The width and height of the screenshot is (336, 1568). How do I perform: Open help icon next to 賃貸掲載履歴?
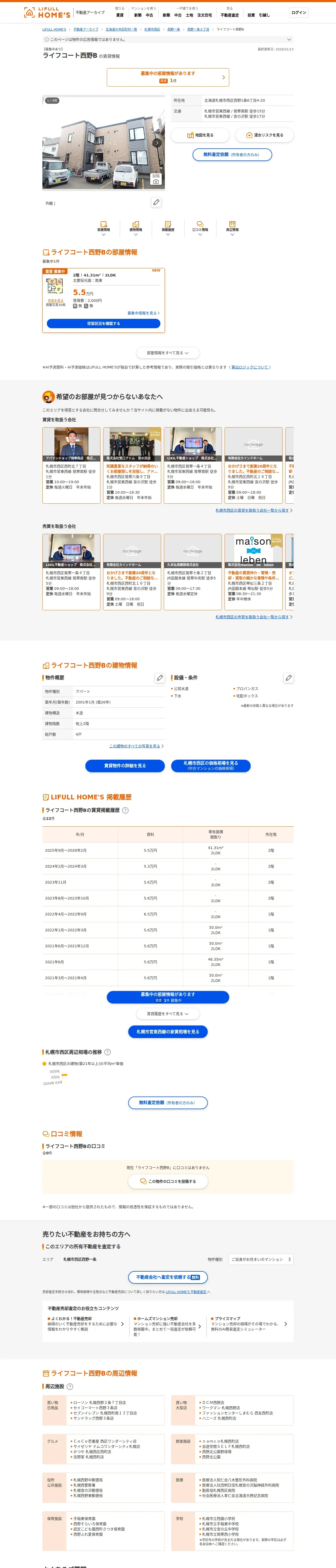pyautogui.click(x=125, y=810)
